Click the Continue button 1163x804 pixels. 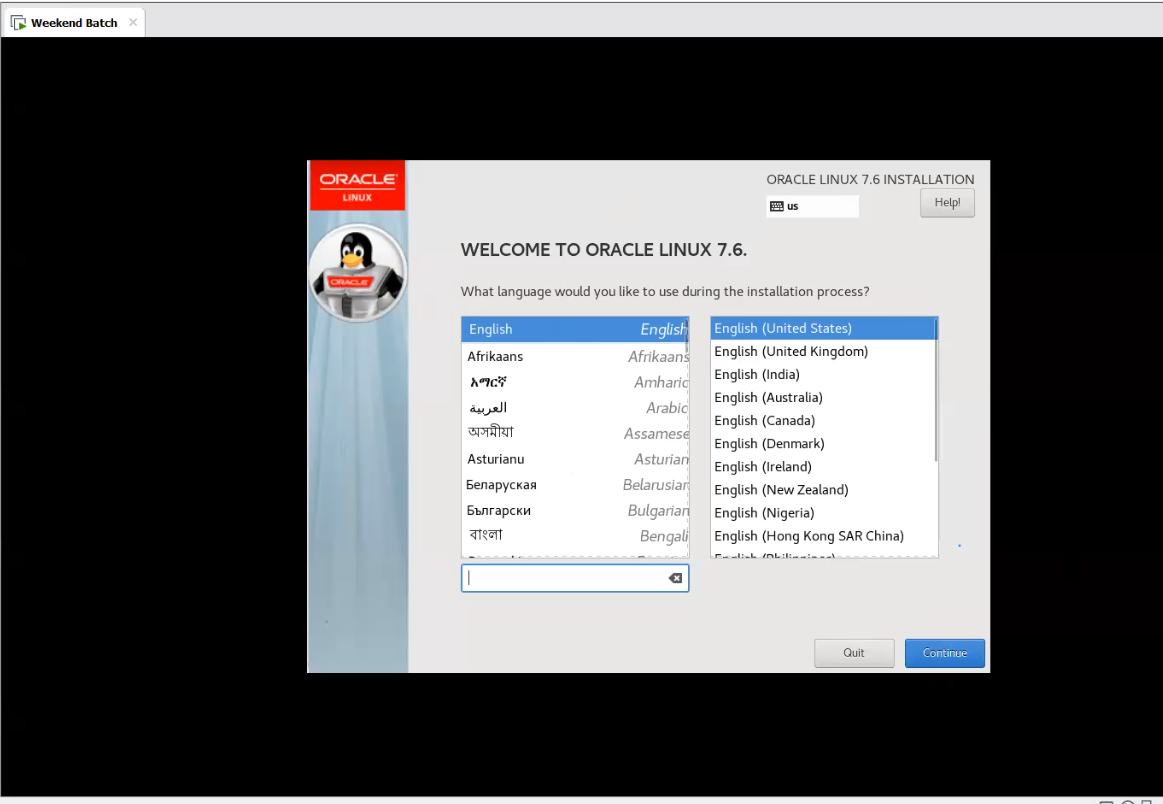[945, 653]
